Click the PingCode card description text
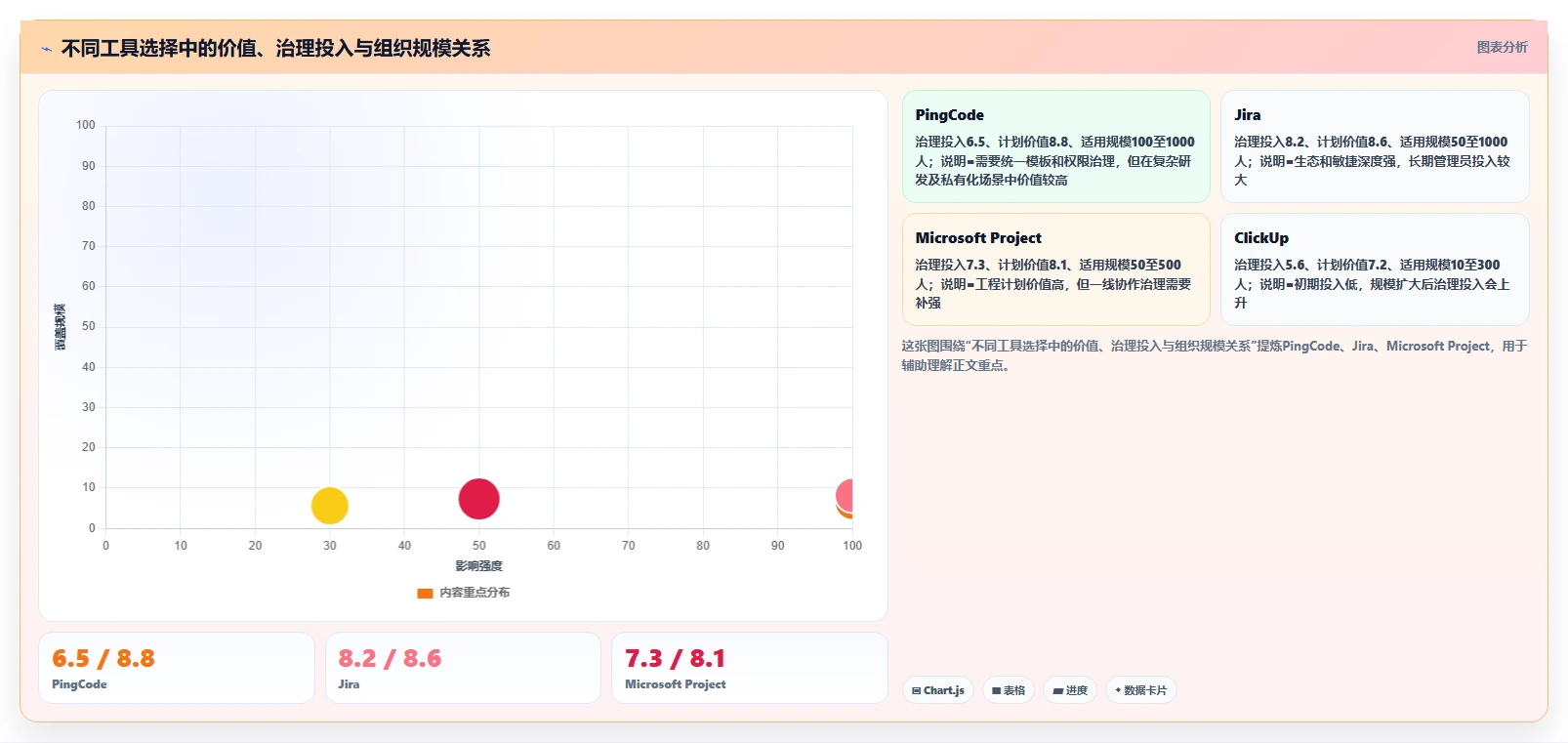This screenshot has width=1568, height=743. coord(1055,161)
